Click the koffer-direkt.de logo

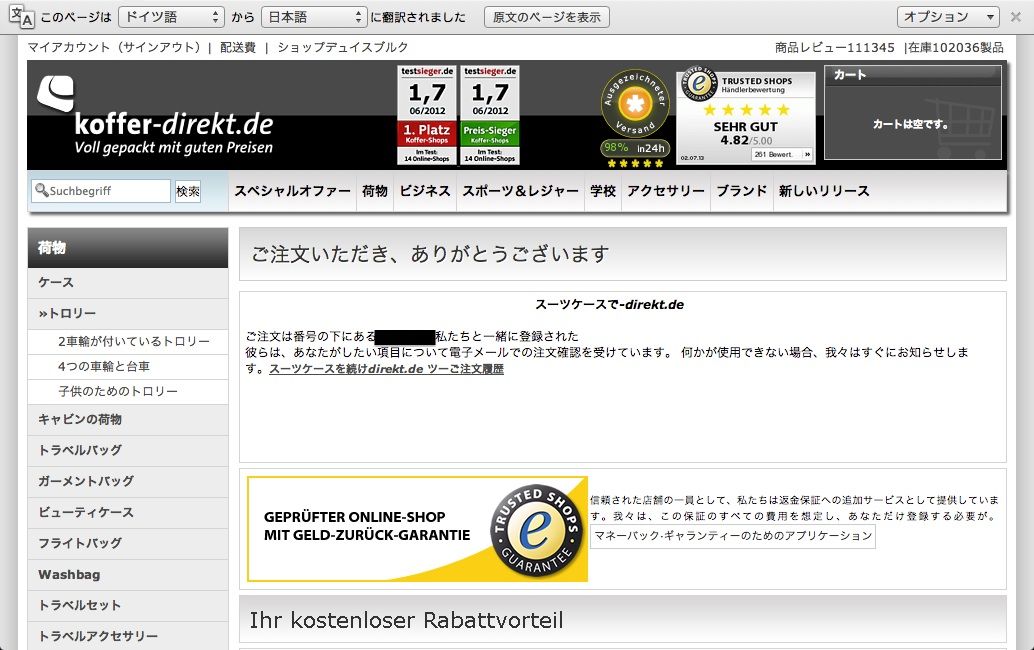pyautogui.click(x=157, y=116)
